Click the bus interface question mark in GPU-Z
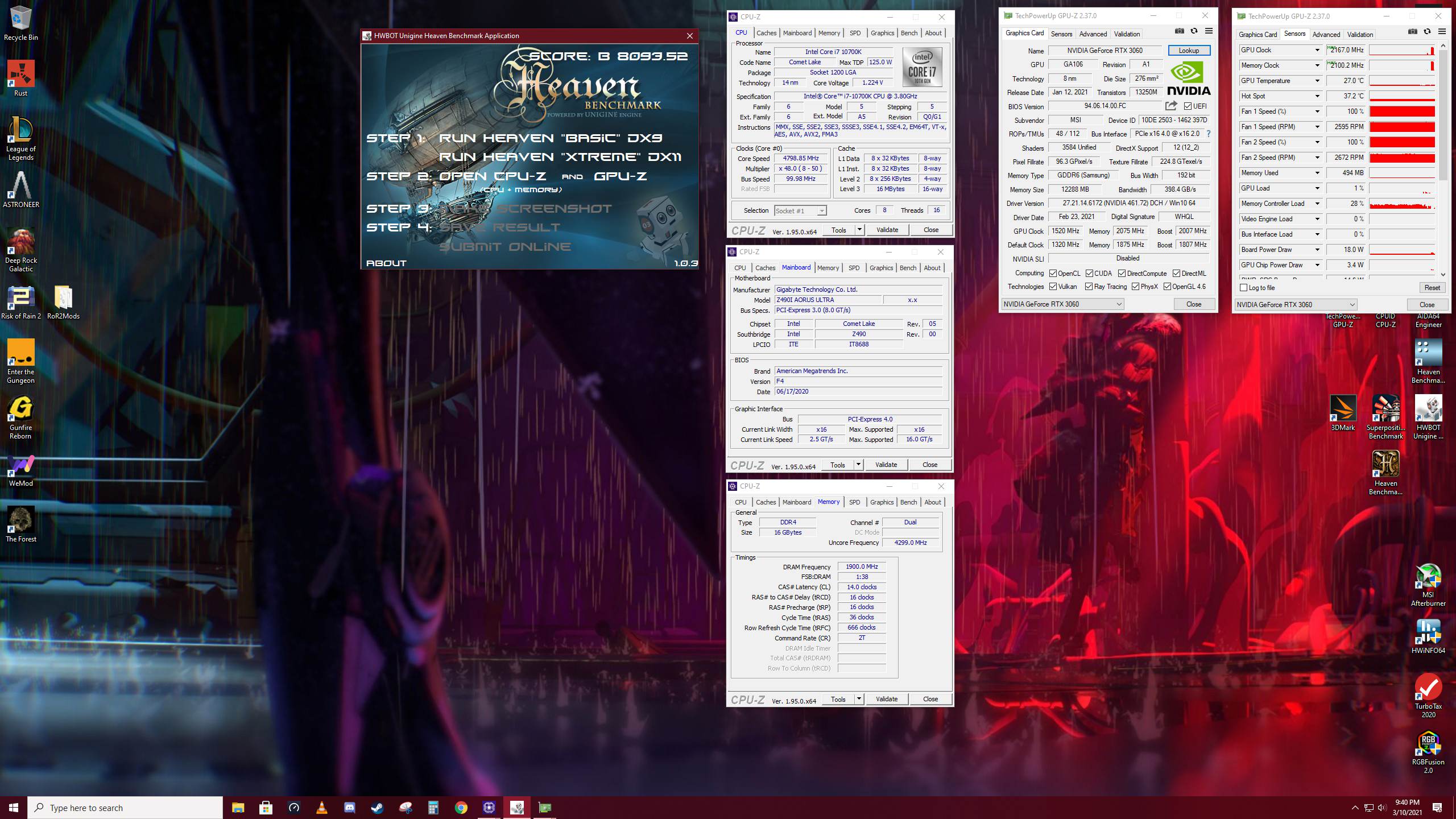This screenshot has height=819, width=1456. 1208,134
